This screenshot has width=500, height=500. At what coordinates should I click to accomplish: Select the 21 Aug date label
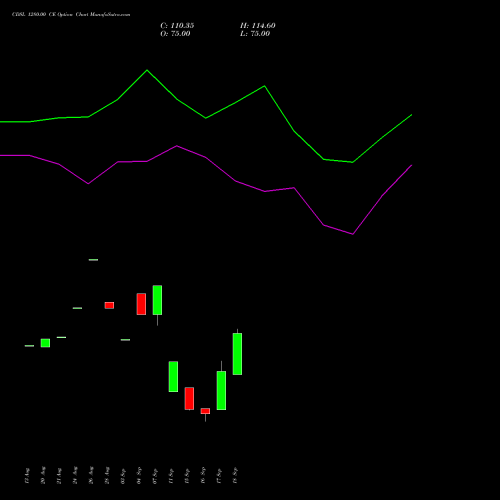(59, 476)
